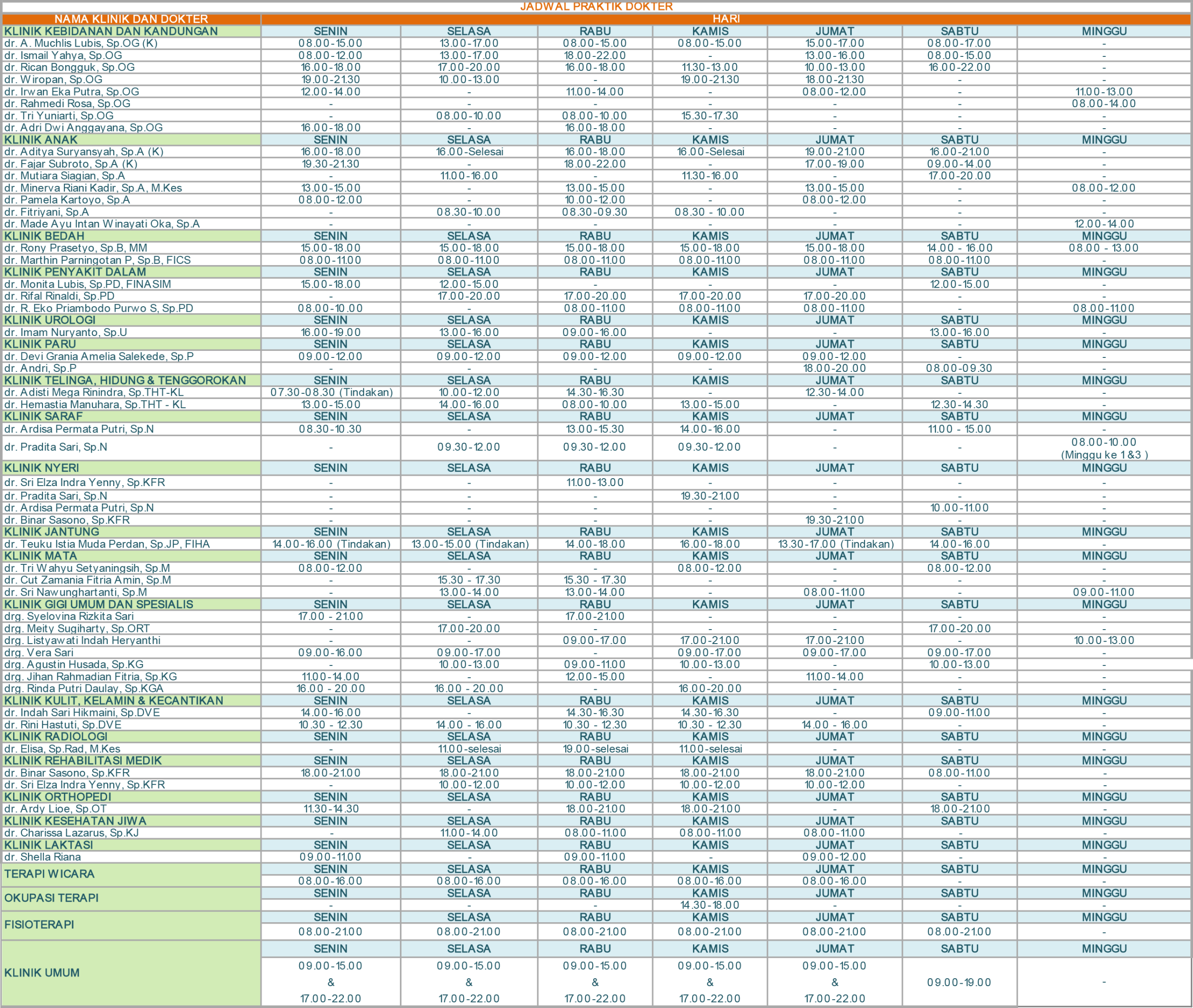Click drg. Rinda Putri Daulay, Sp.KGA
Image resolution: width=1193 pixels, height=1008 pixels.
point(83,689)
